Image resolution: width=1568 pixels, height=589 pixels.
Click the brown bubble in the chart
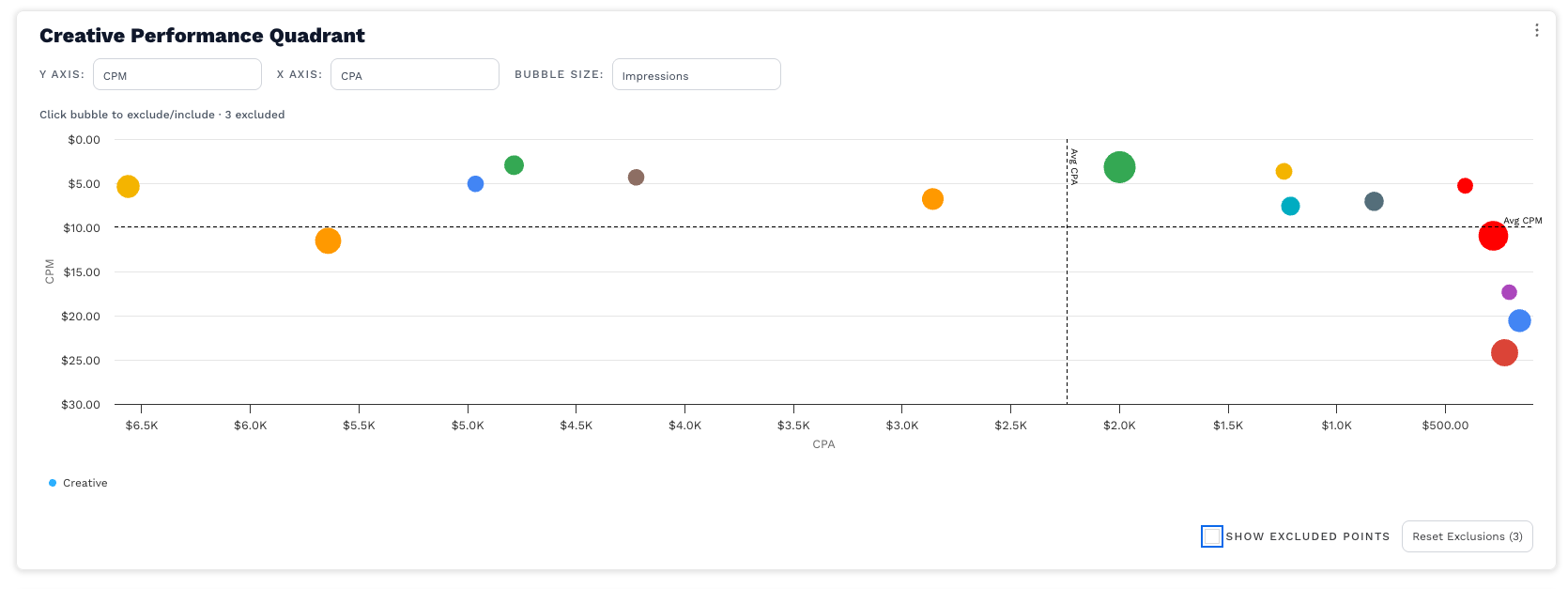[636, 178]
